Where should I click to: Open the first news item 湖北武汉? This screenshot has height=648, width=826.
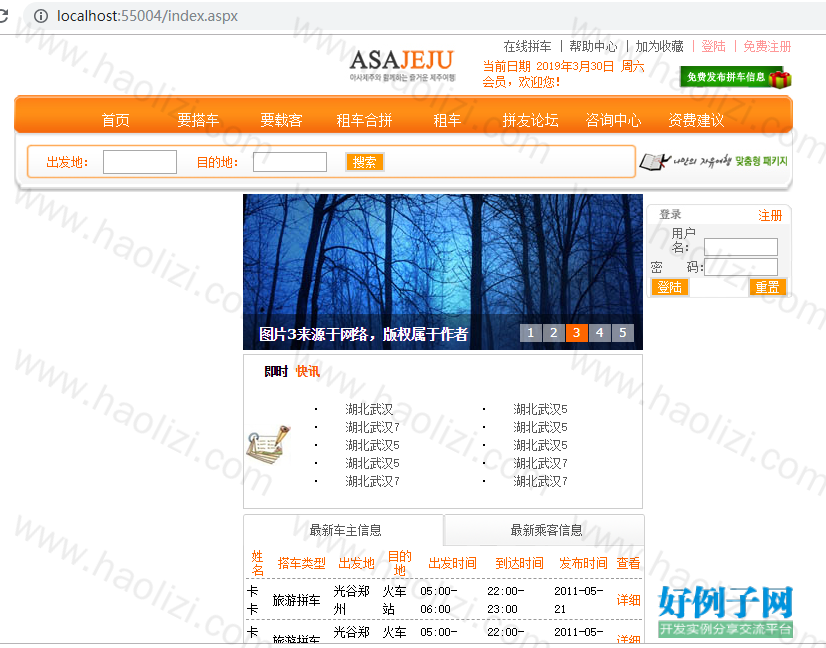[x=369, y=409]
